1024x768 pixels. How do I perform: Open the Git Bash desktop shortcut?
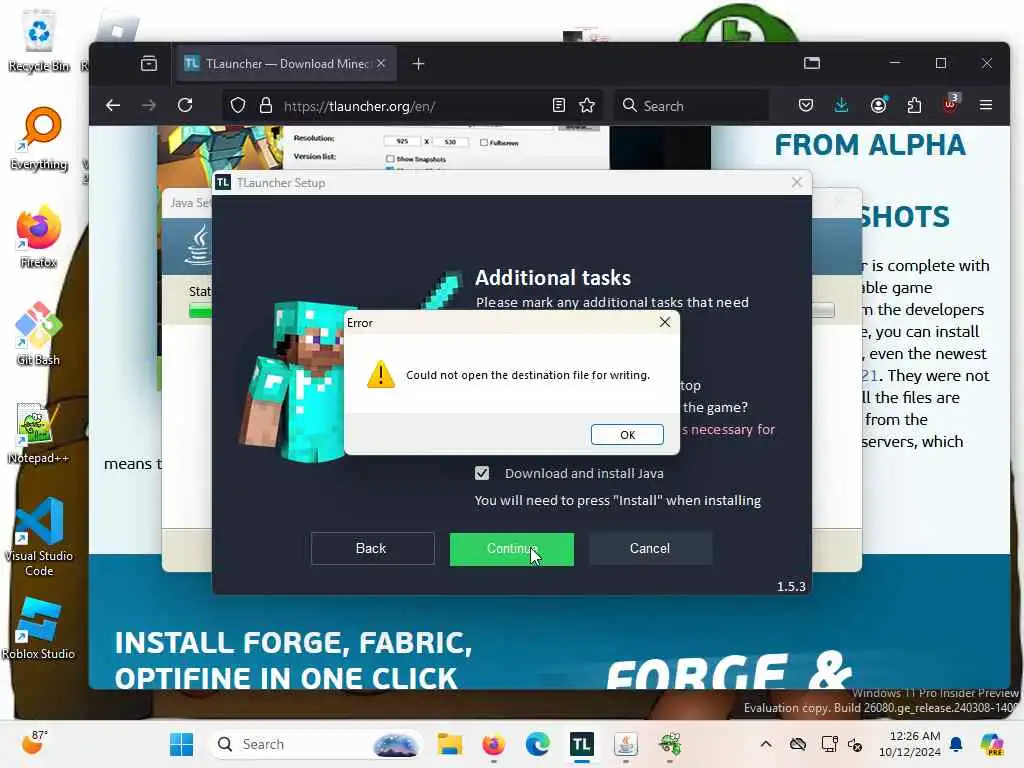[39, 334]
